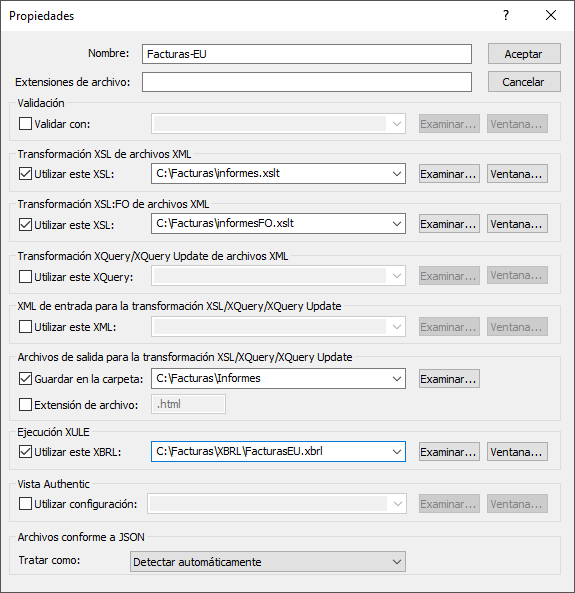The width and height of the screenshot is (575, 593).
Task: Open the 'Tratar como' JSON dropdown
Action: tap(396, 562)
